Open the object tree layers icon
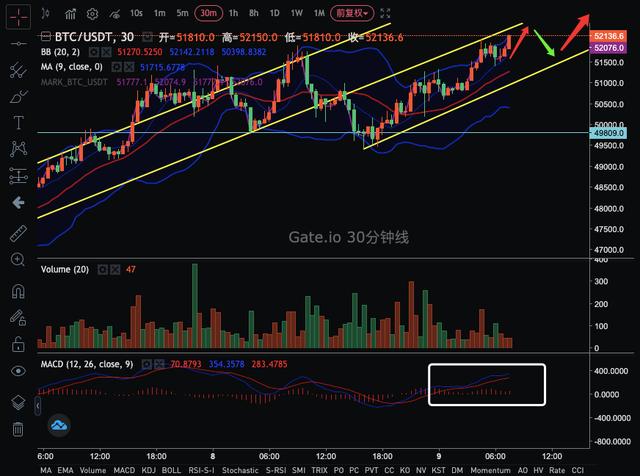The image size is (640, 476). point(17,402)
